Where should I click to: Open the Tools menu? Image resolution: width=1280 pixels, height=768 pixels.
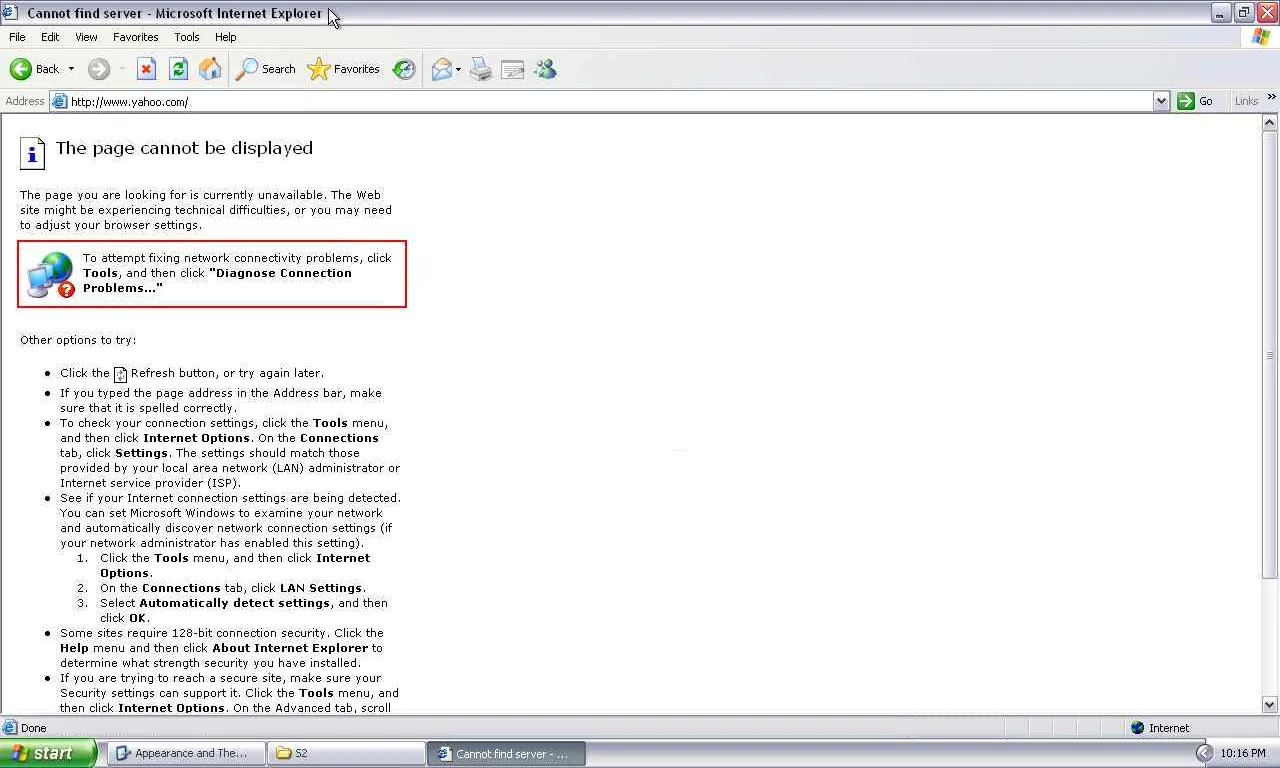coord(187,37)
